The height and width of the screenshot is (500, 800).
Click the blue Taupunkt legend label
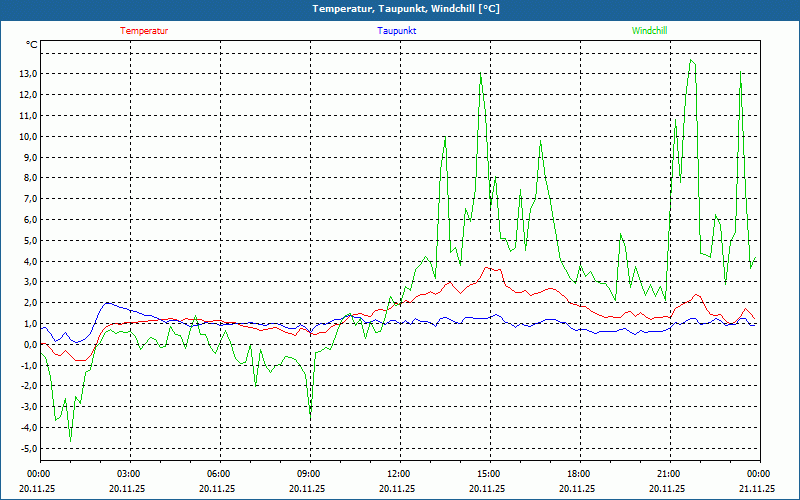click(x=397, y=31)
